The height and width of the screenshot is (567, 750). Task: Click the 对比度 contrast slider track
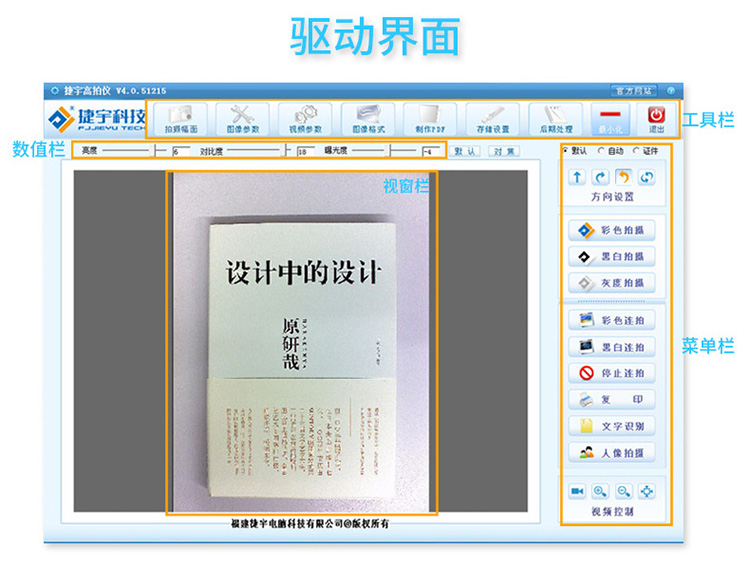point(254,151)
